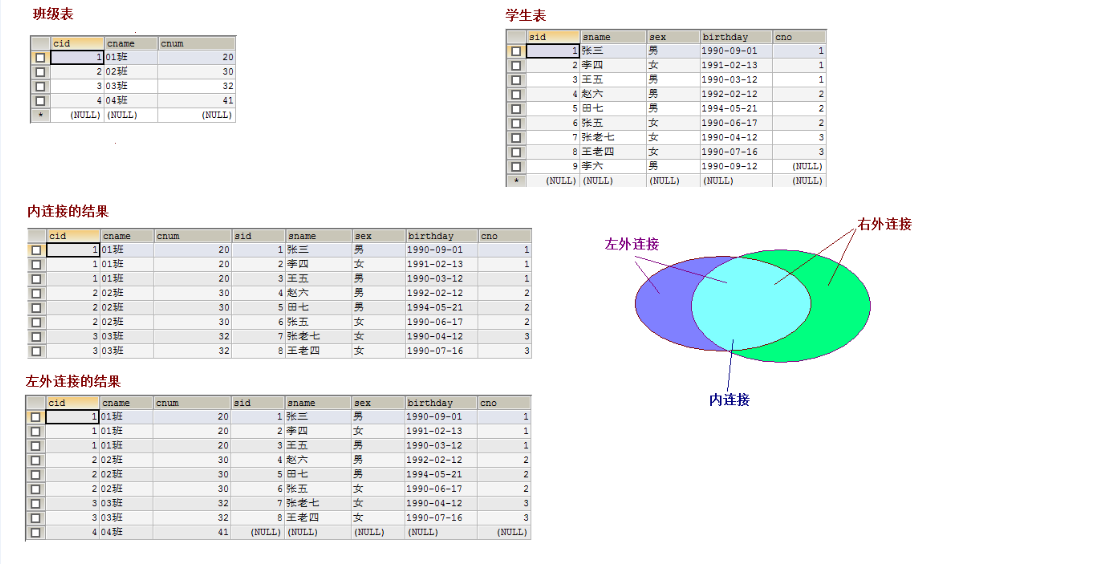Click the 内连接 label under the diagram
This screenshot has width=1097, height=564.
tap(730, 400)
